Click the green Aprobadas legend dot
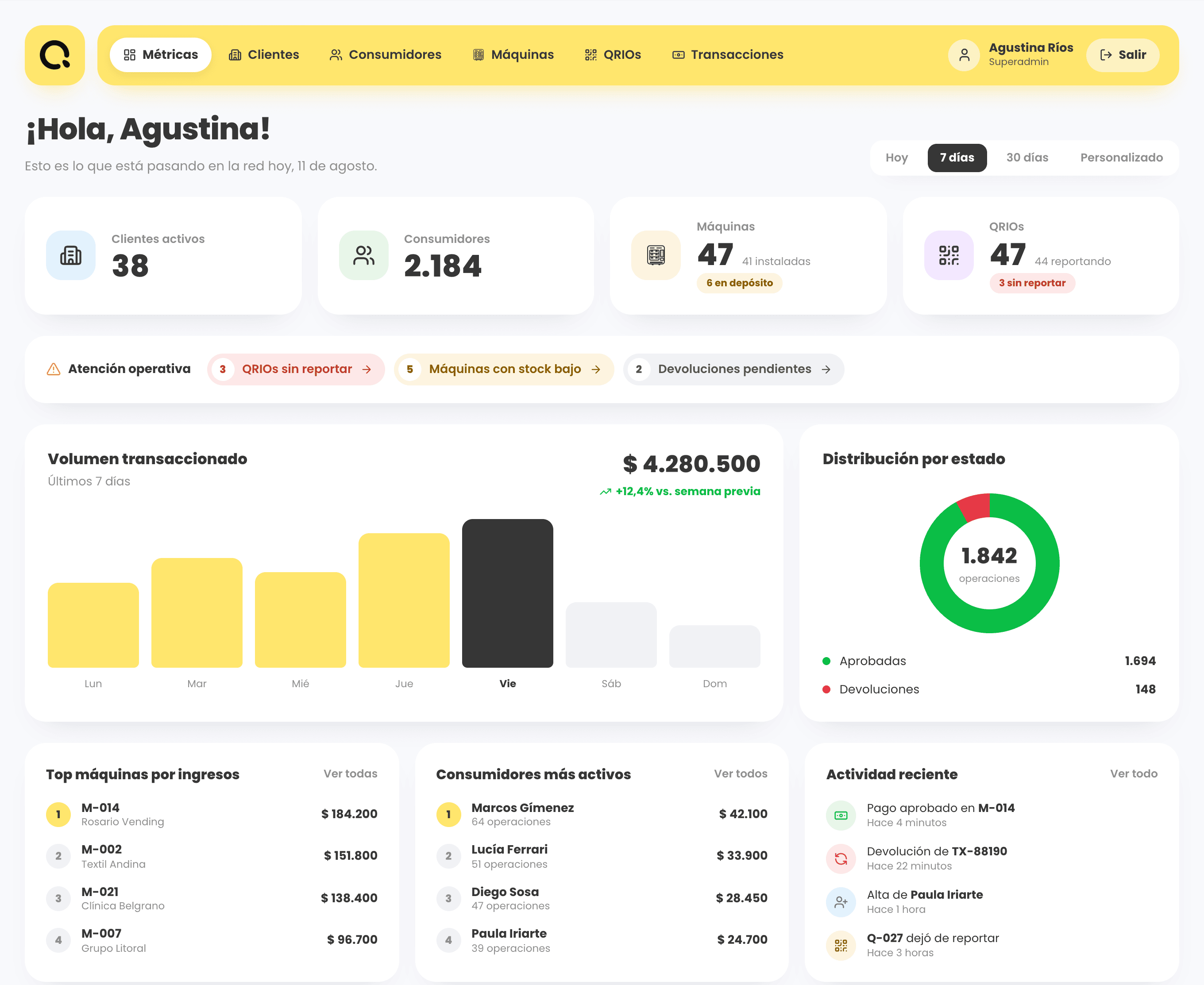This screenshot has width=1204, height=985. 826,662
